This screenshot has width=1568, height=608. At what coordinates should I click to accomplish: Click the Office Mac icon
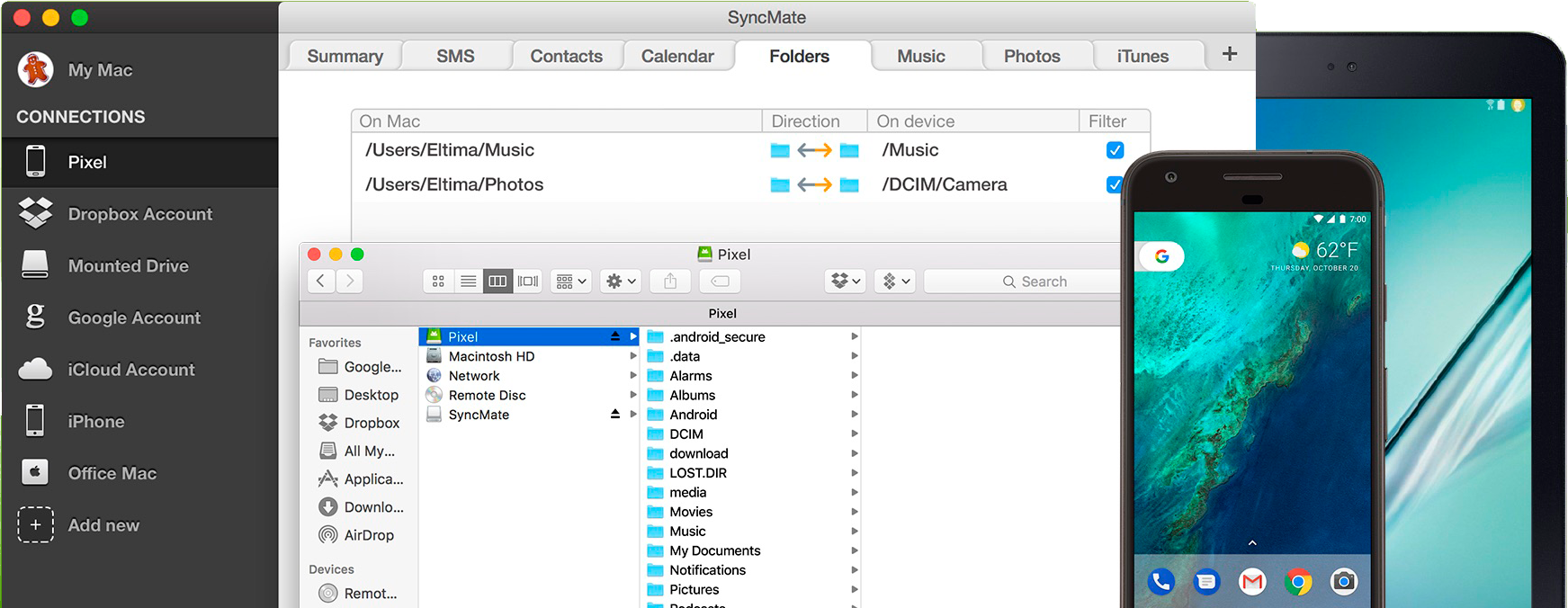35,472
